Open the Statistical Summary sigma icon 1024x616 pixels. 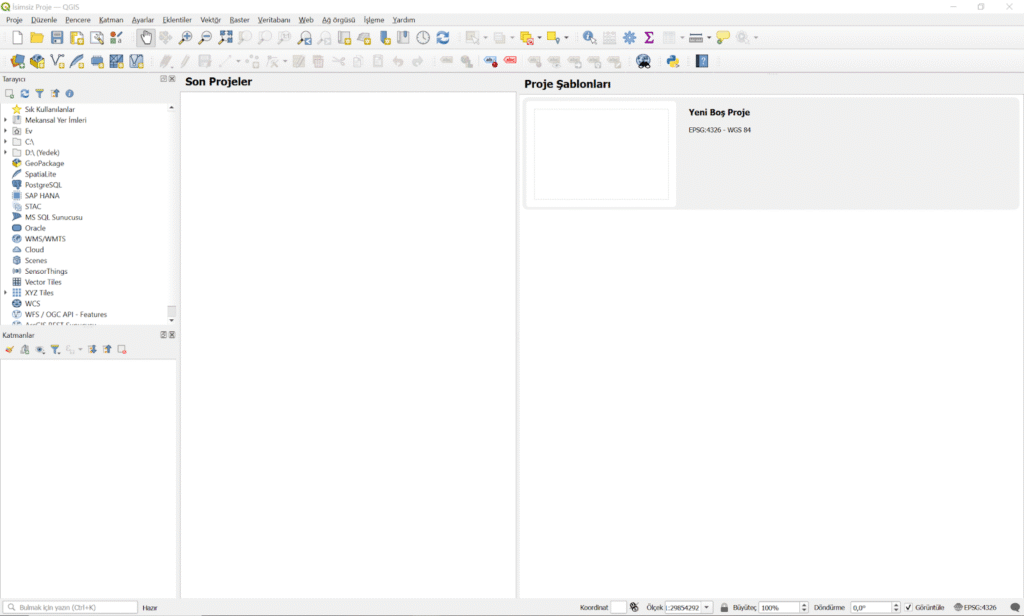point(649,38)
